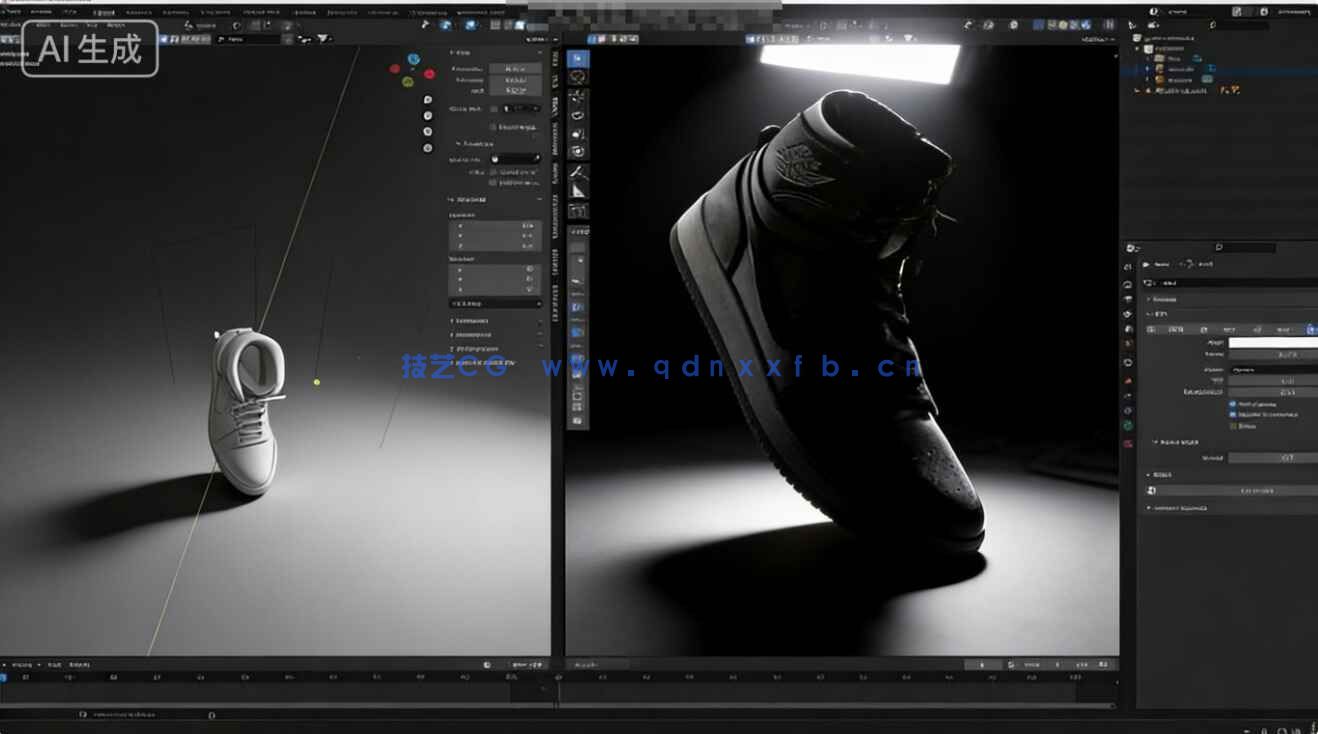Expand the Transform panel header
The height and width of the screenshot is (734, 1318).
470,199
